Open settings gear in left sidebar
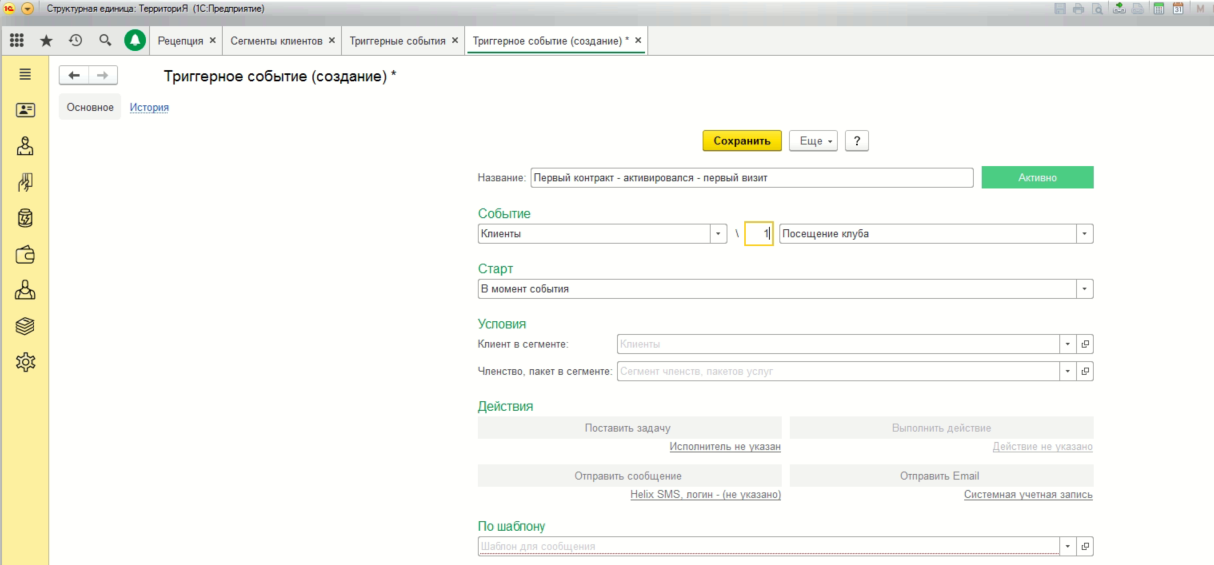This screenshot has width=1214, height=565. [25, 362]
